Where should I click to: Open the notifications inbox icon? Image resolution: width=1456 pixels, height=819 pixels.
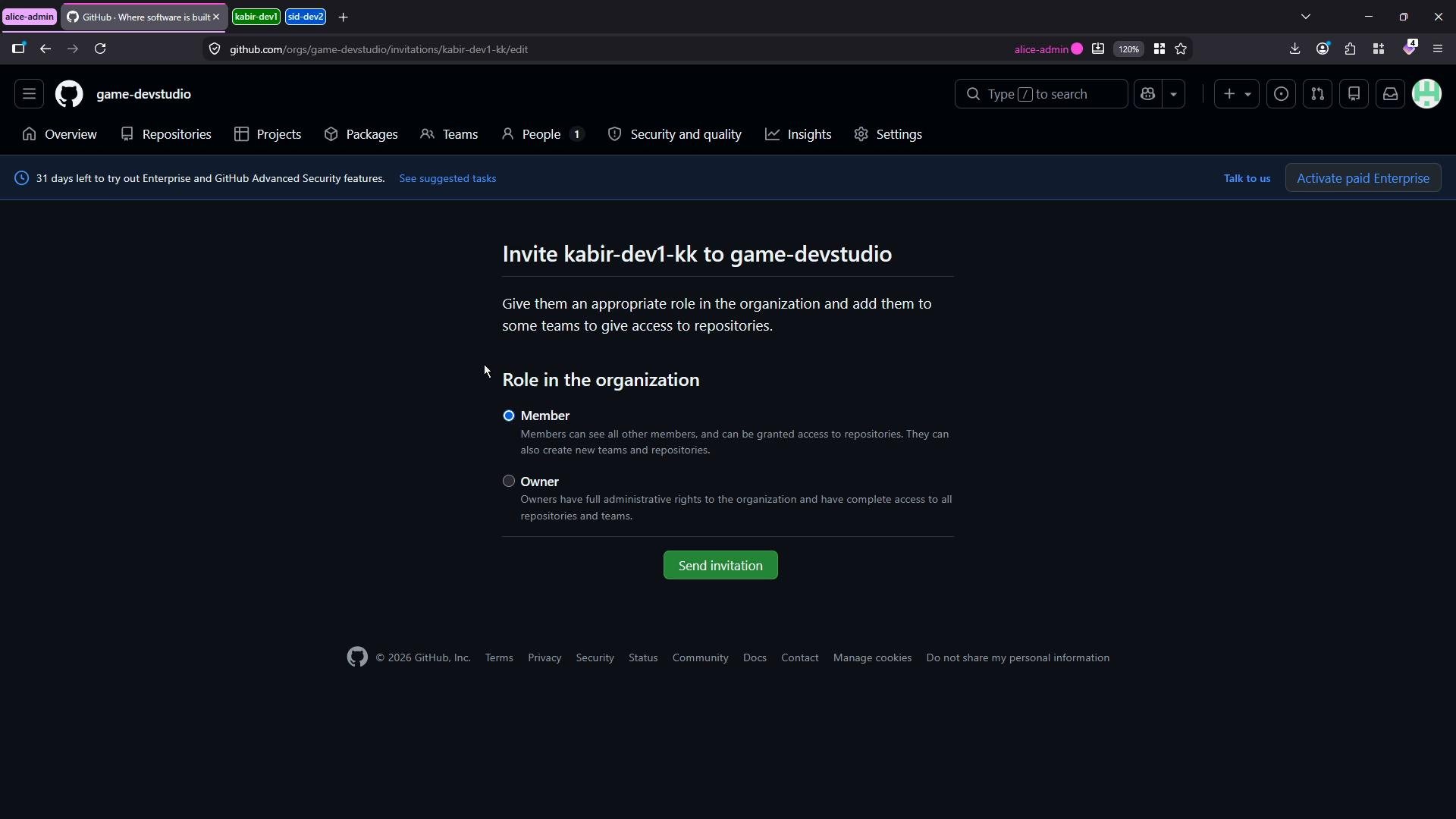tap(1390, 94)
